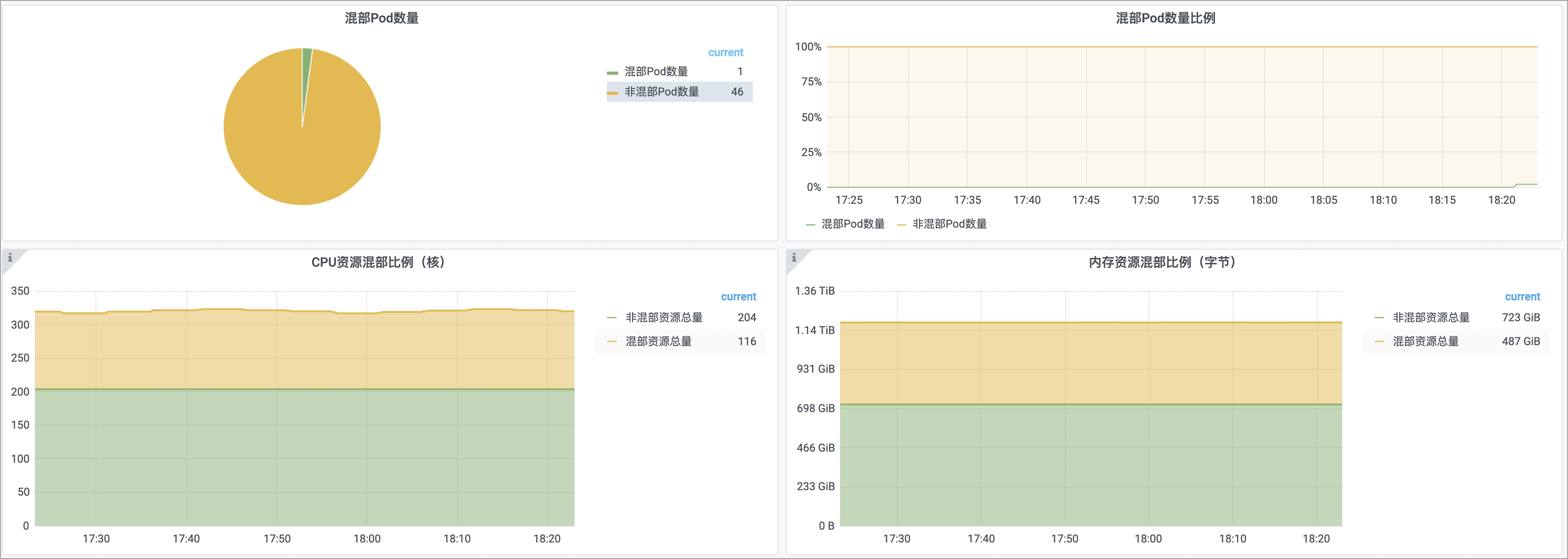Click CPU legend value 204
Image resolution: width=1568 pixels, height=559 pixels.
point(747,318)
